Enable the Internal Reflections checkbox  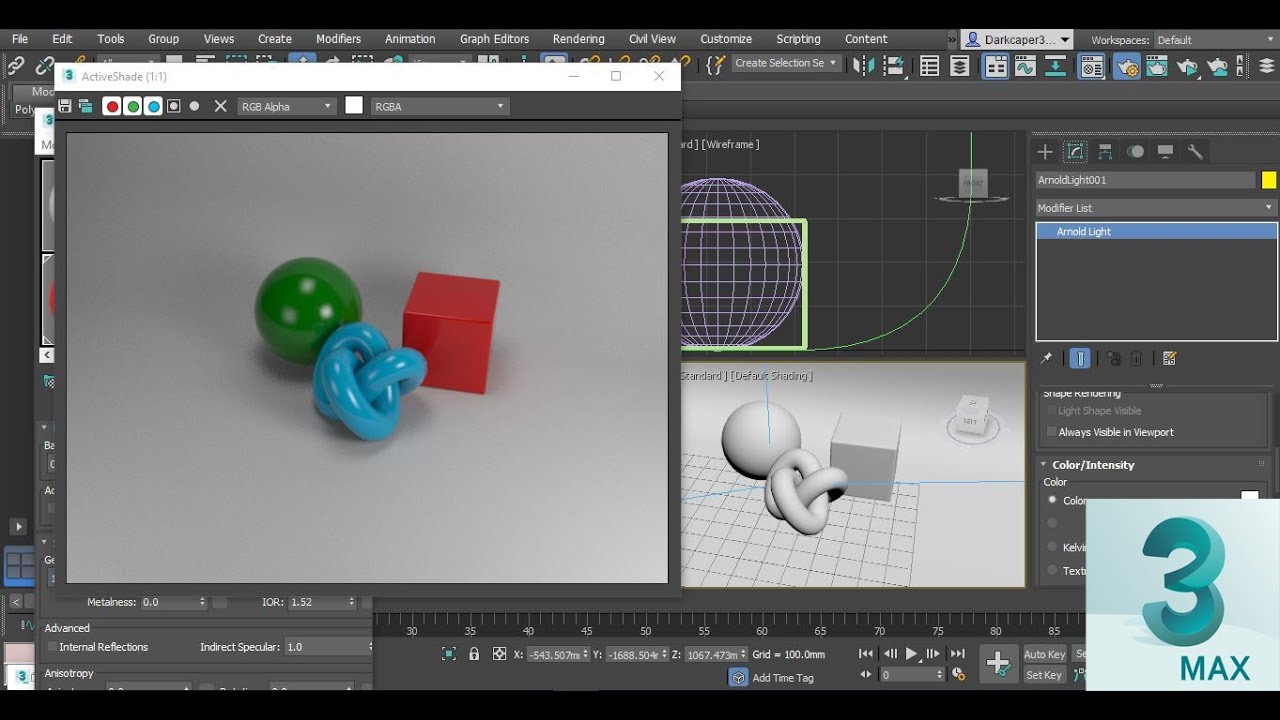pos(51,647)
